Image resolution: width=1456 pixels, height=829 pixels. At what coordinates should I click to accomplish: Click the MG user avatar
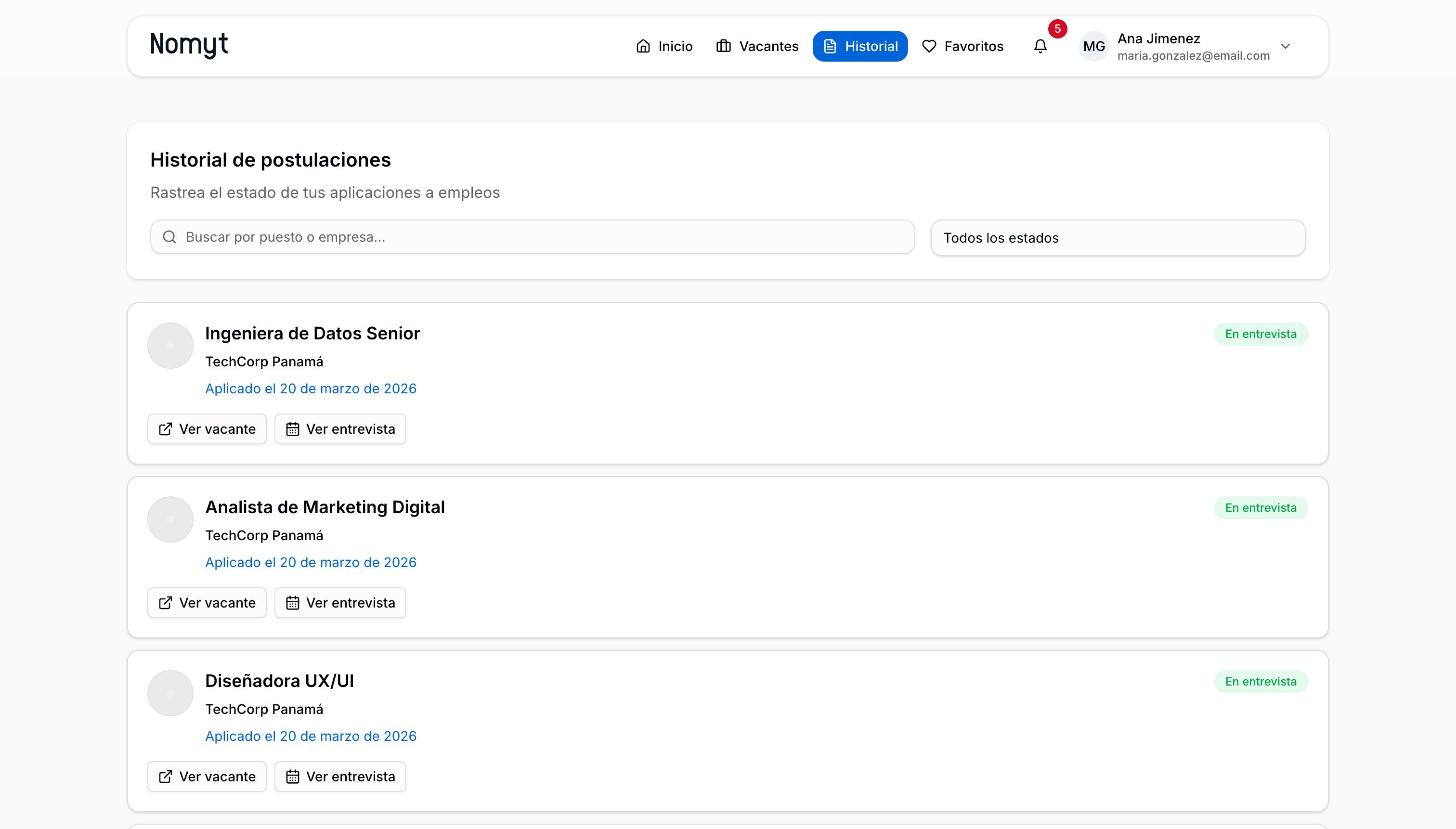[1094, 46]
